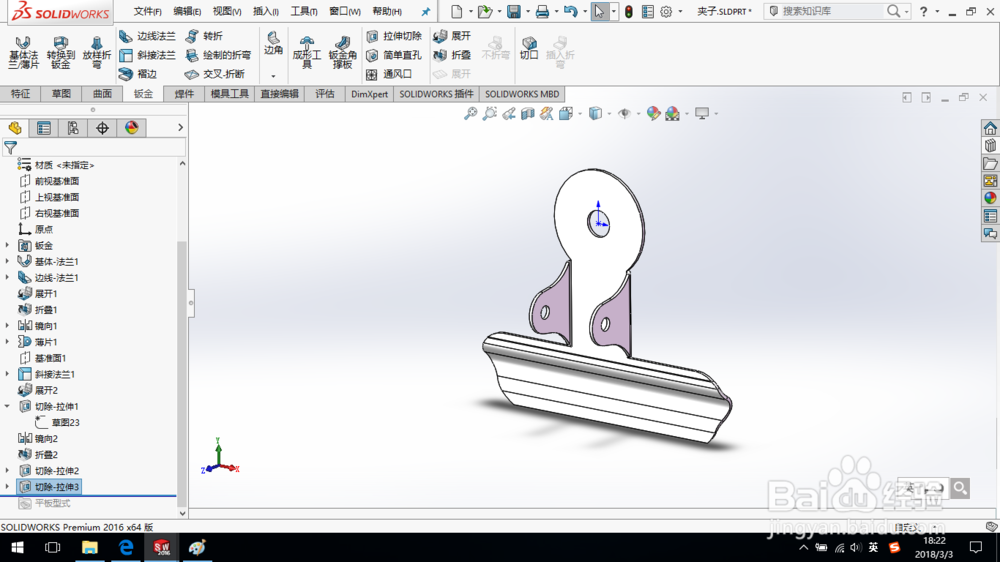Screen dimensions: 1000x562
Task: Select 斜接法兰1 in the feature tree
Action: pos(55,374)
